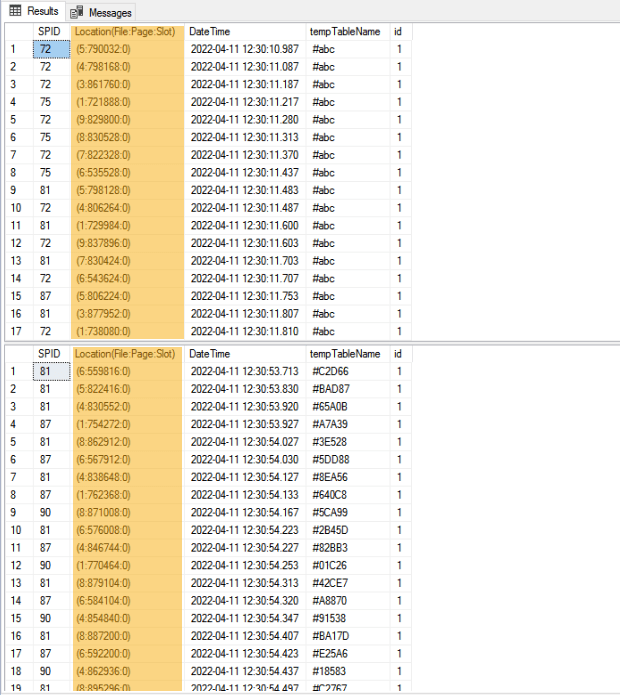Select DateTime cell 2022-04-11 12:30:54.167
This screenshot has width=620, height=695.
coord(245,512)
